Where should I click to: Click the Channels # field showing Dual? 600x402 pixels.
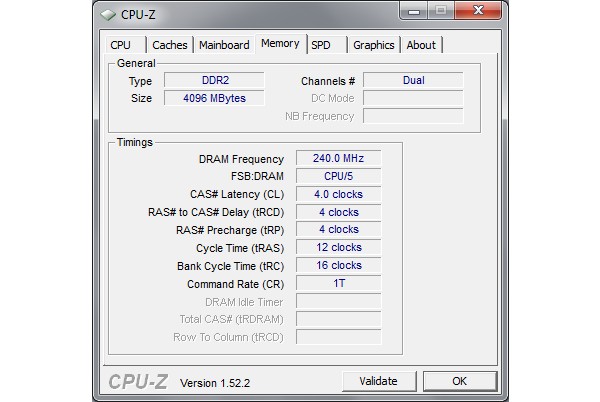[413, 80]
